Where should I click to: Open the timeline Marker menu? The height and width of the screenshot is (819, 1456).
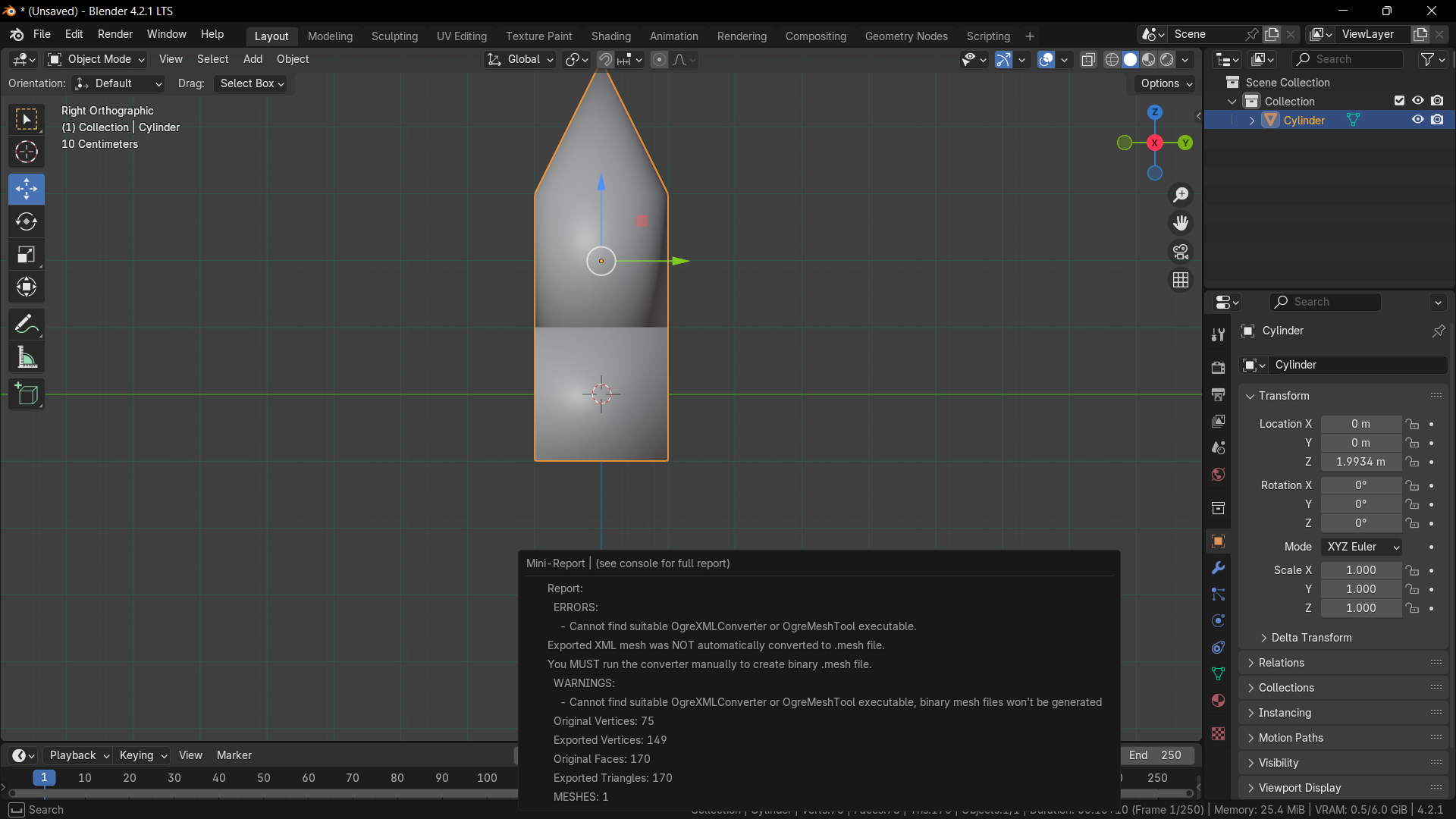pos(234,755)
